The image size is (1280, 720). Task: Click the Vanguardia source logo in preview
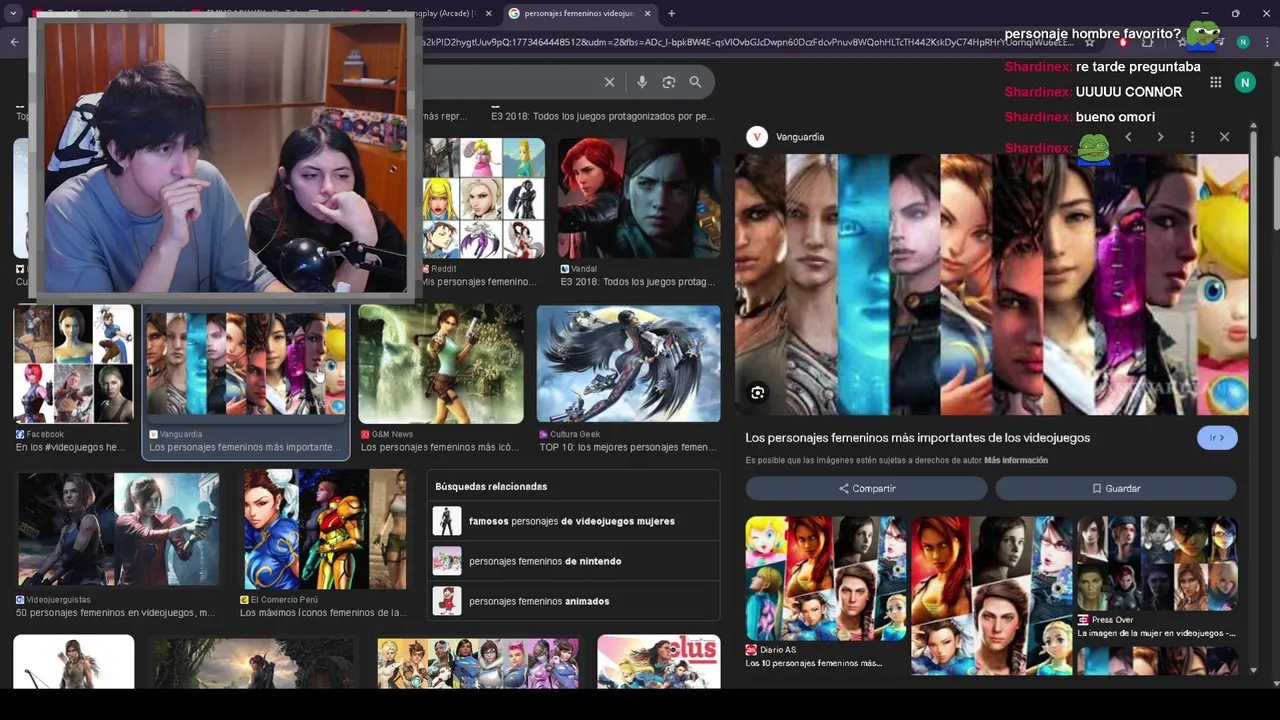757,137
